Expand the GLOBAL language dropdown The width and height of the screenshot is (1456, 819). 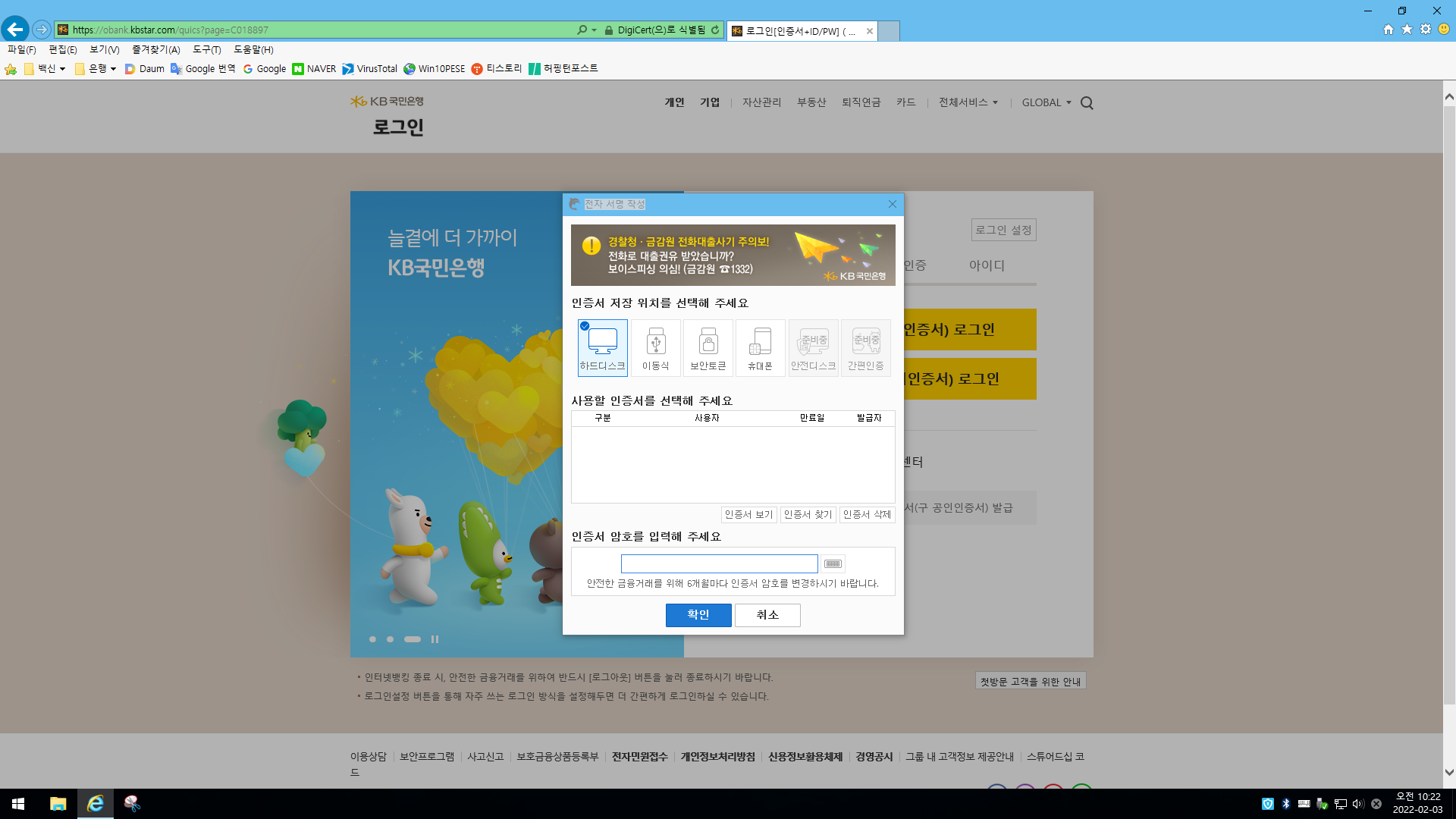(x=1046, y=102)
